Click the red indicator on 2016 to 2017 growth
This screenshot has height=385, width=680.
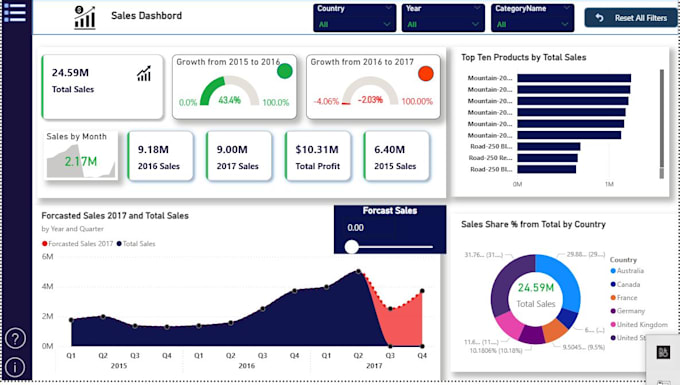pyautogui.click(x=426, y=74)
